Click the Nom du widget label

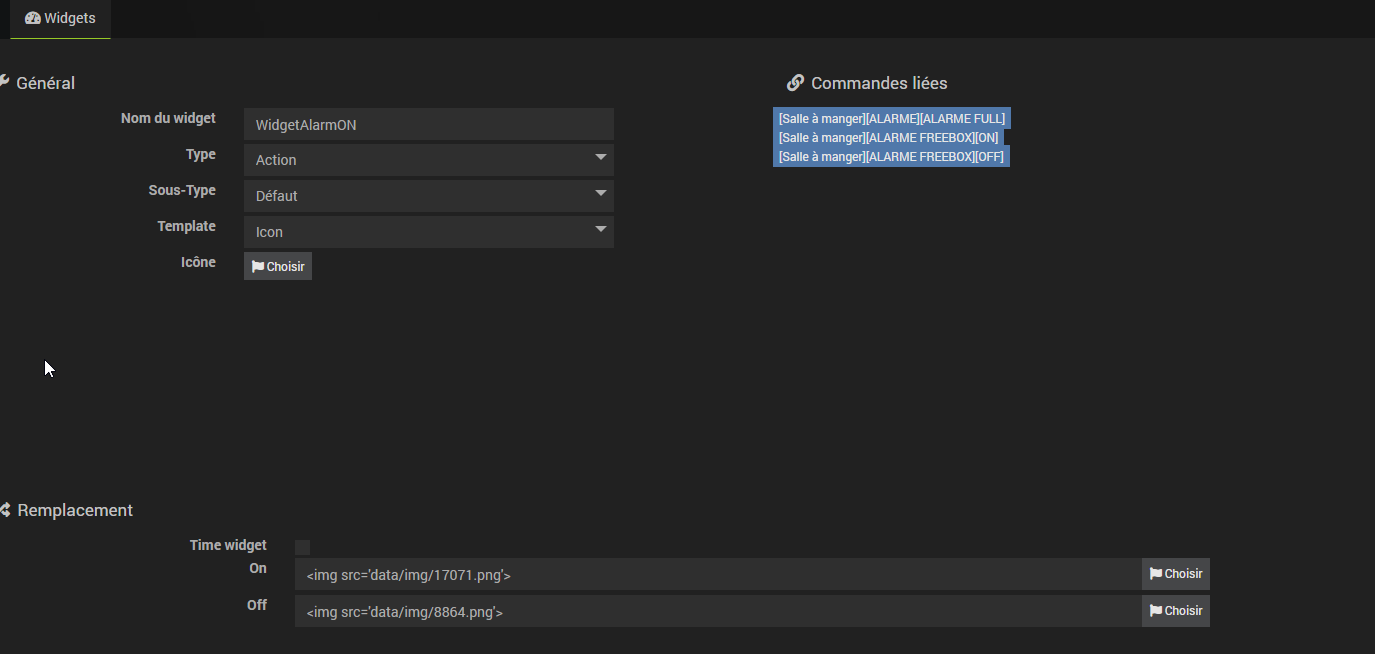[x=168, y=118]
